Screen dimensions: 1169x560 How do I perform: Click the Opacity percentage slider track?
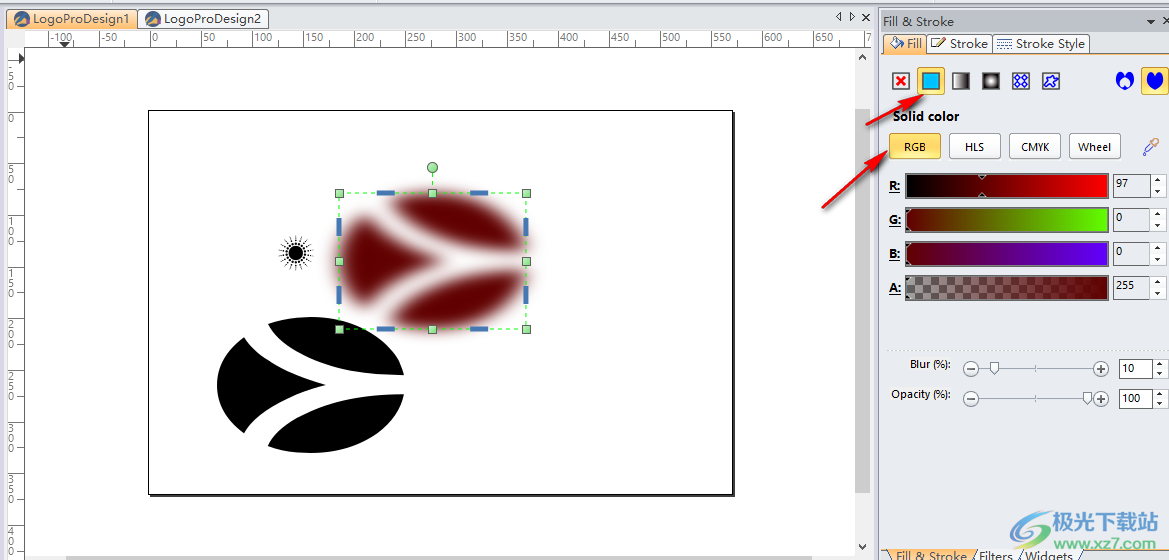[1036, 399]
